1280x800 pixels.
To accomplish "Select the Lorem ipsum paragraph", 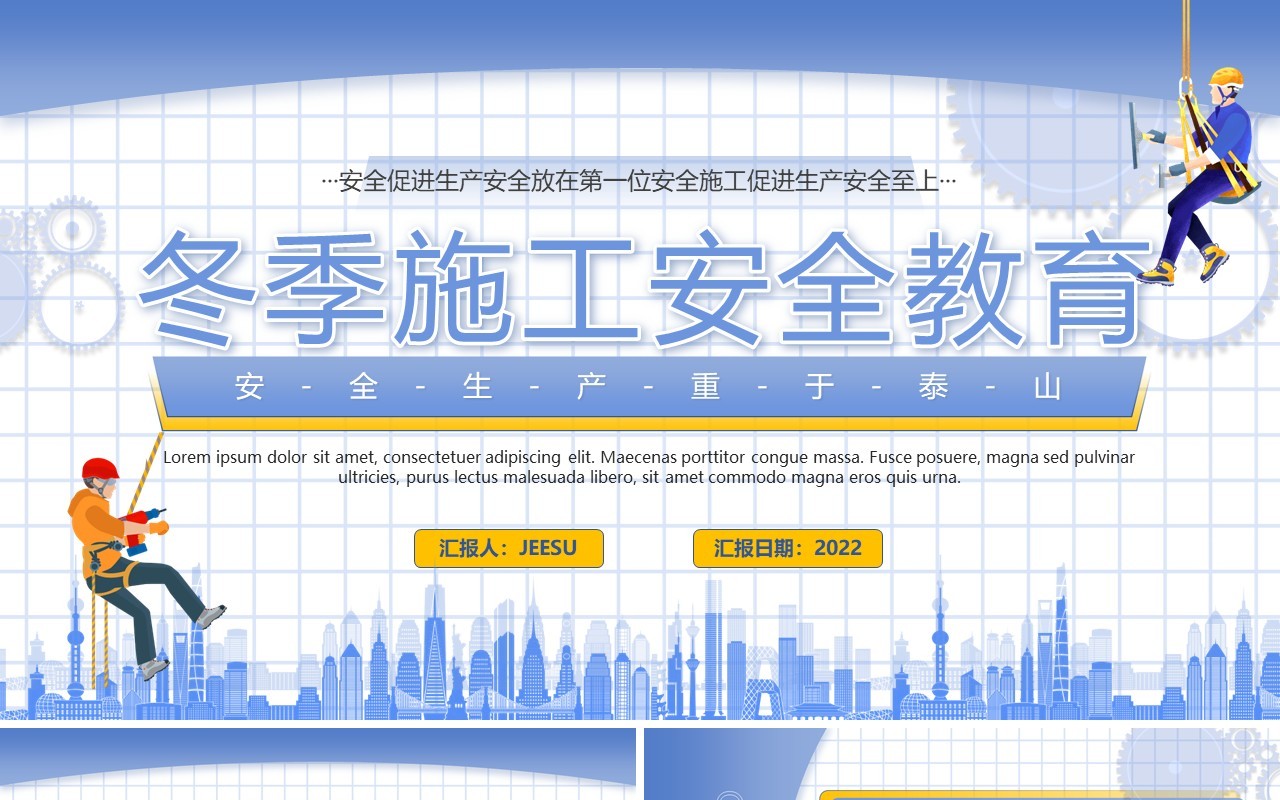I will (649, 467).
